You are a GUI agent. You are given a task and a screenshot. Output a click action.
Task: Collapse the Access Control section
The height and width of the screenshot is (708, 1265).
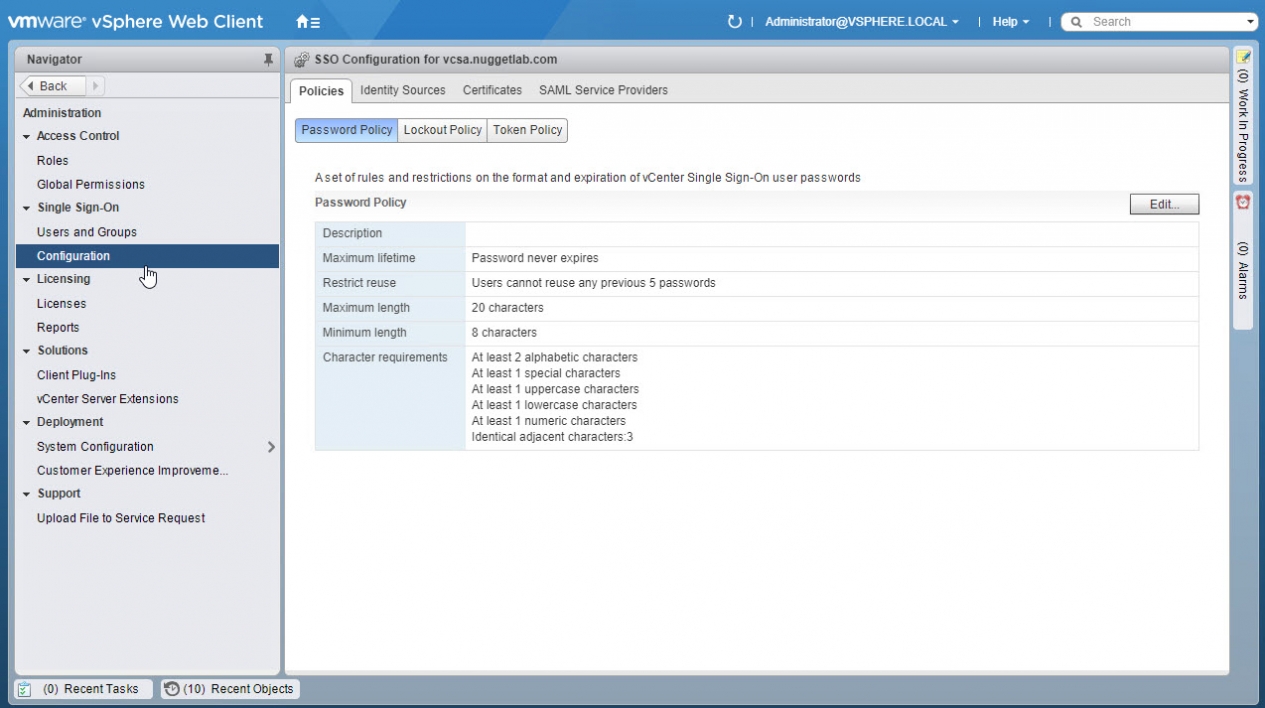27,136
